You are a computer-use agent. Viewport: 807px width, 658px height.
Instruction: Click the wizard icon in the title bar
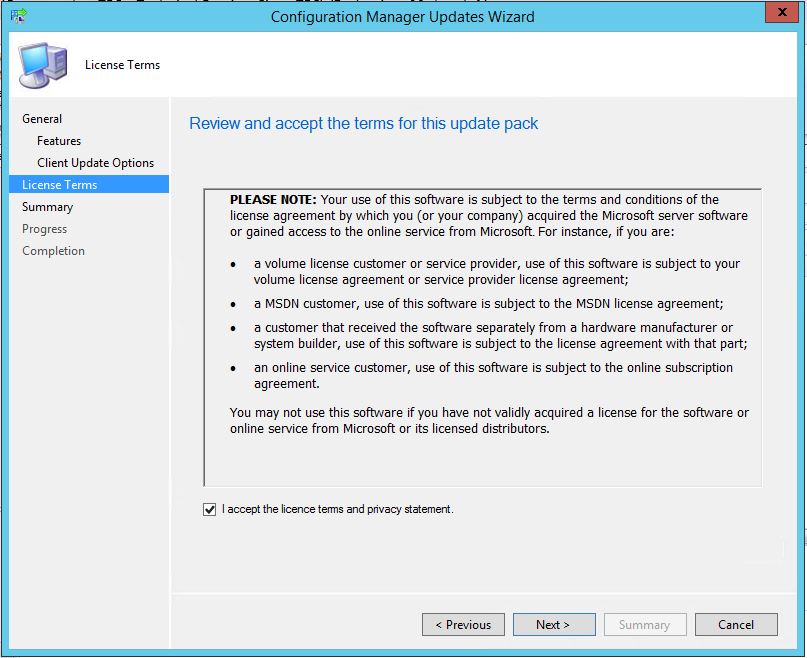[18, 16]
